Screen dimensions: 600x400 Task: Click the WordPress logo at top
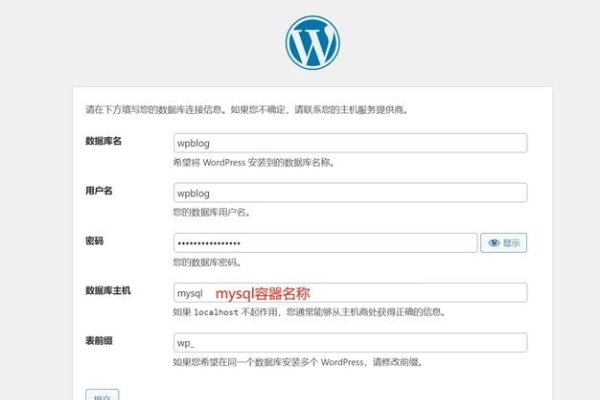tap(313, 42)
